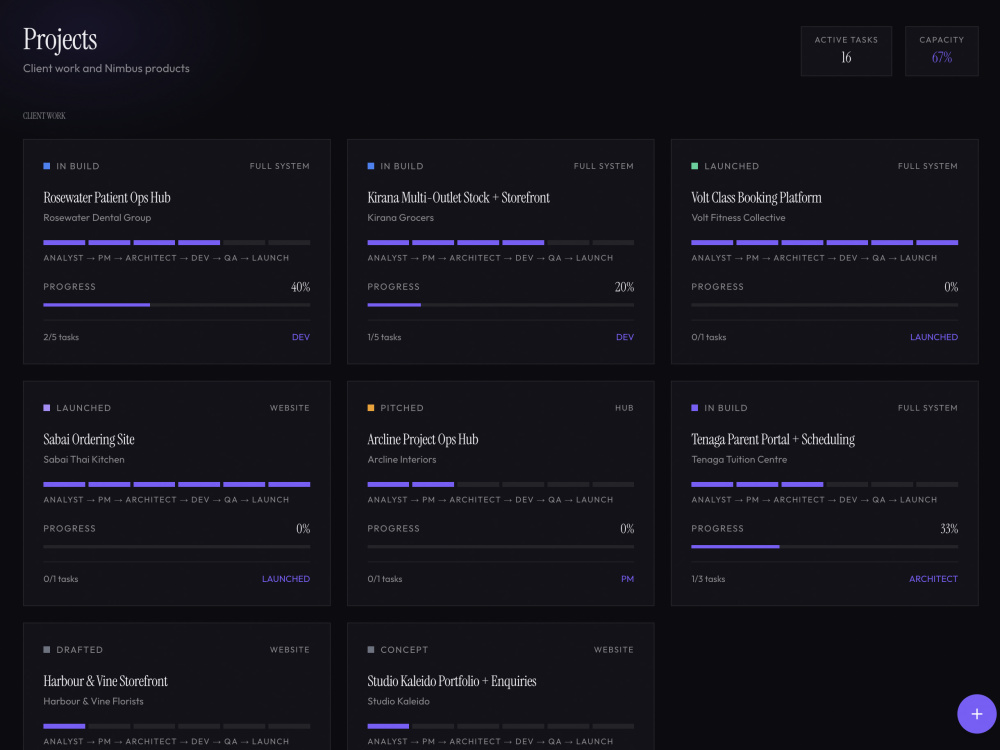Viewport: 1000px width, 750px height.
Task: Click Sabai stage pipeline segments
Action: coord(177,484)
